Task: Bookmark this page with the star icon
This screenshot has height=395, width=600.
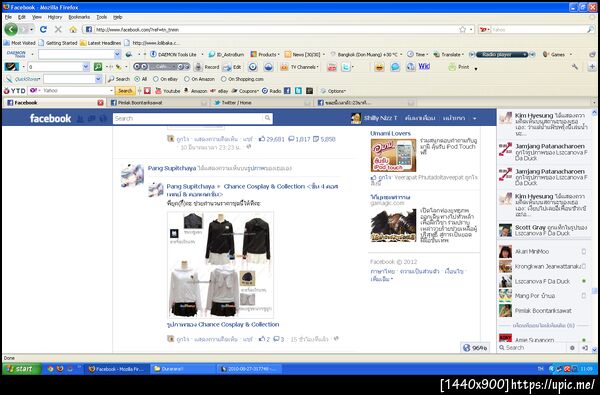Action: (462, 29)
